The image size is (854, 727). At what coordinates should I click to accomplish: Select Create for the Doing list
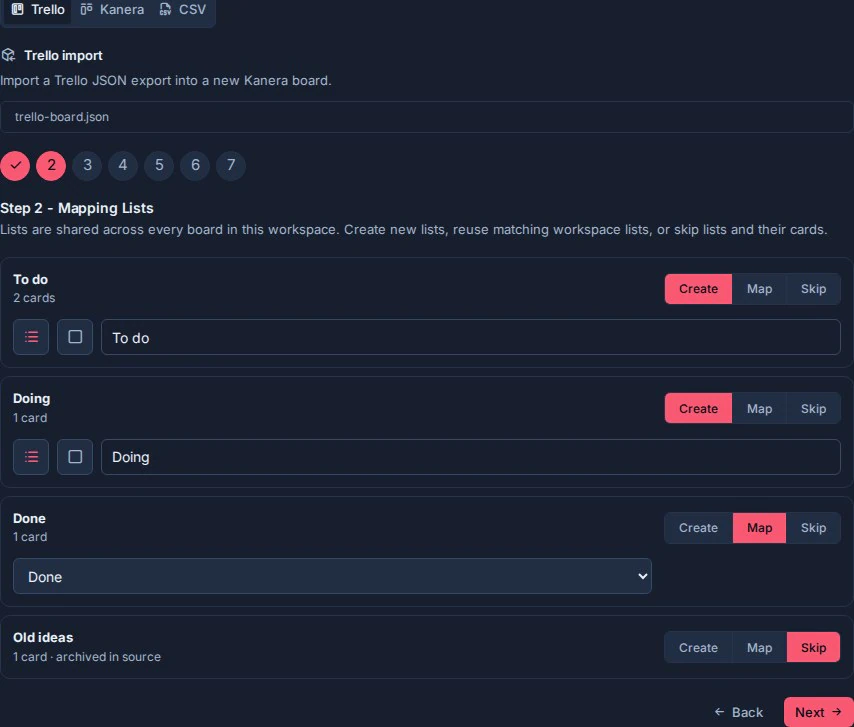click(698, 408)
